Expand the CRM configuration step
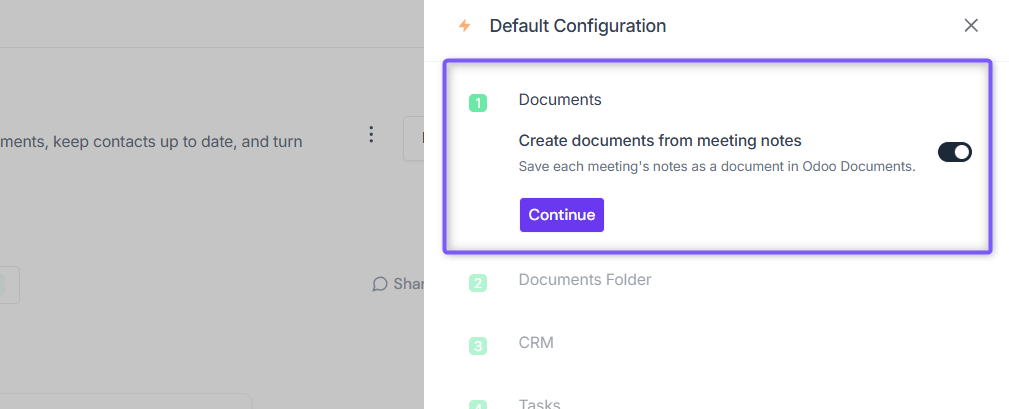This screenshot has width=1009, height=409. [x=536, y=343]
